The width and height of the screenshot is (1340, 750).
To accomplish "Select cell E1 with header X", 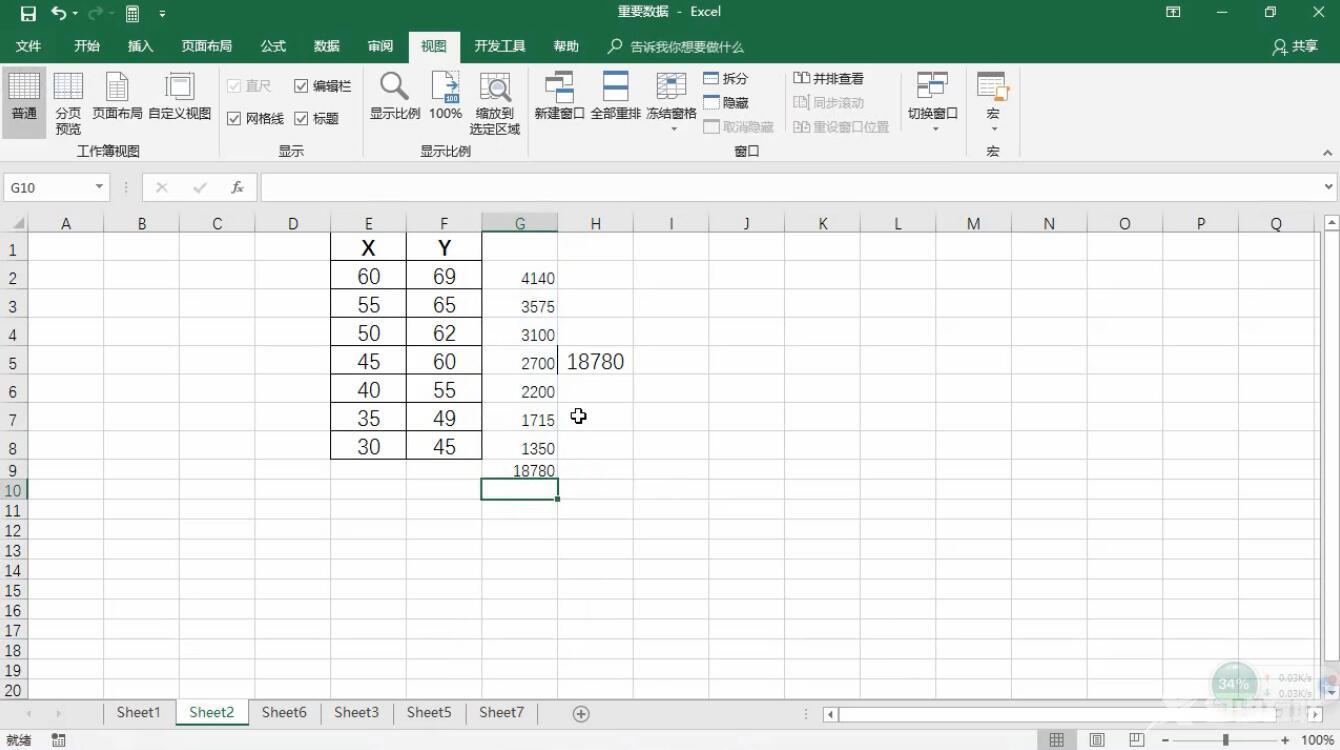I will 368,248.
